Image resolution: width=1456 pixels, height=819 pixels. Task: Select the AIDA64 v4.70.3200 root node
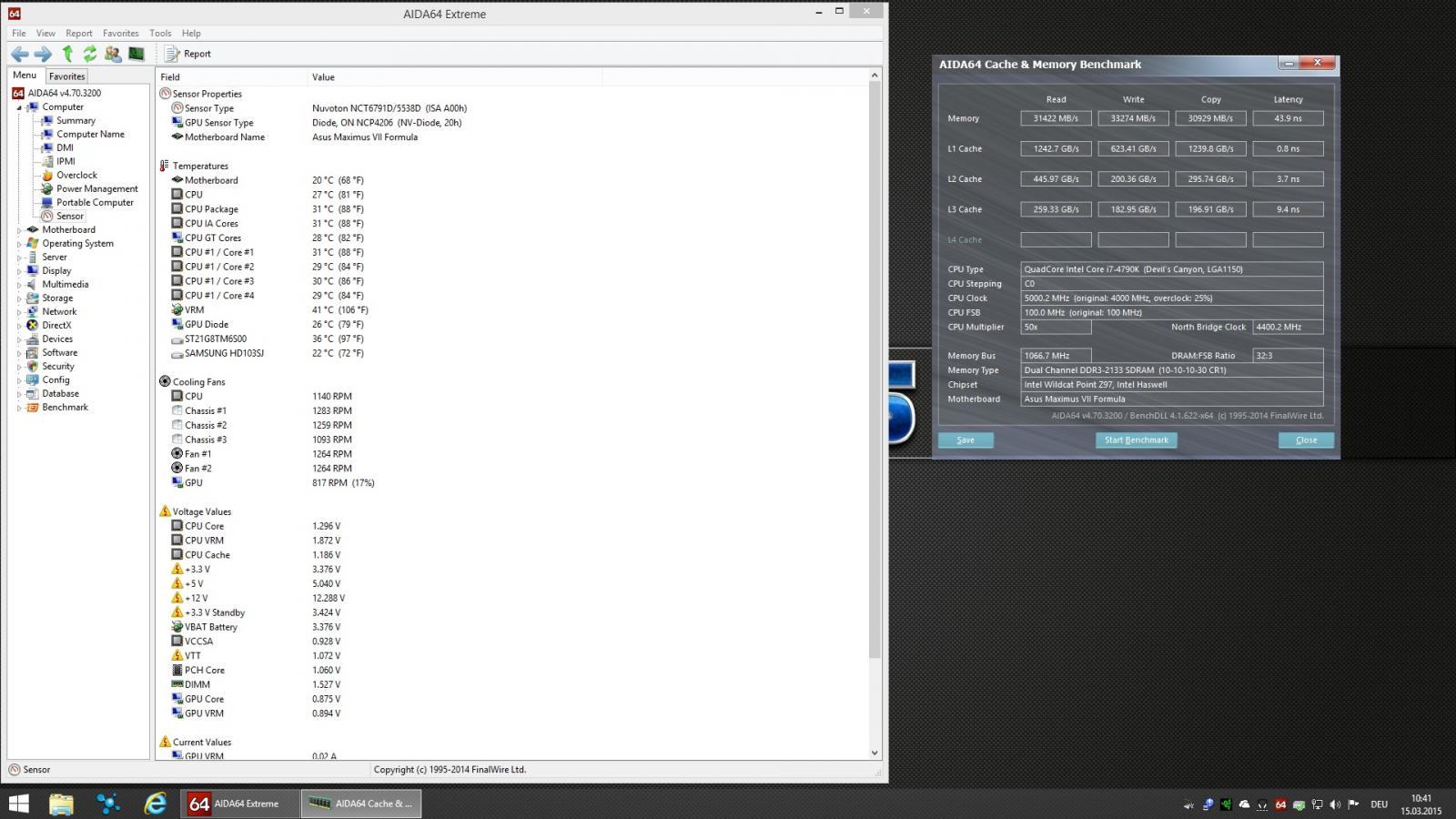click(64, 93)
